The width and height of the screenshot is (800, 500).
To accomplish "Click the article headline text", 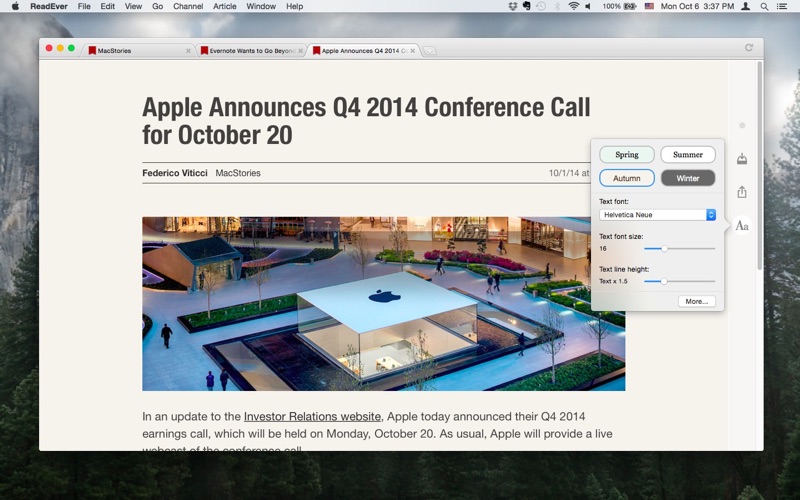I will [x=366, y=121].
